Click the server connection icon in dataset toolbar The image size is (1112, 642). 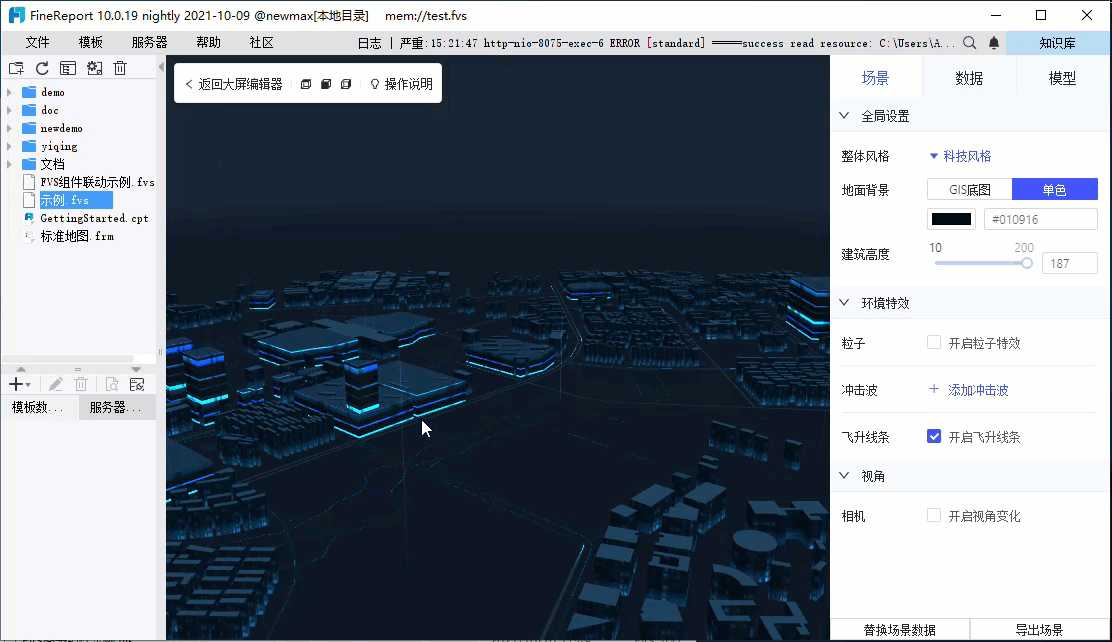(x=137, y=384)
